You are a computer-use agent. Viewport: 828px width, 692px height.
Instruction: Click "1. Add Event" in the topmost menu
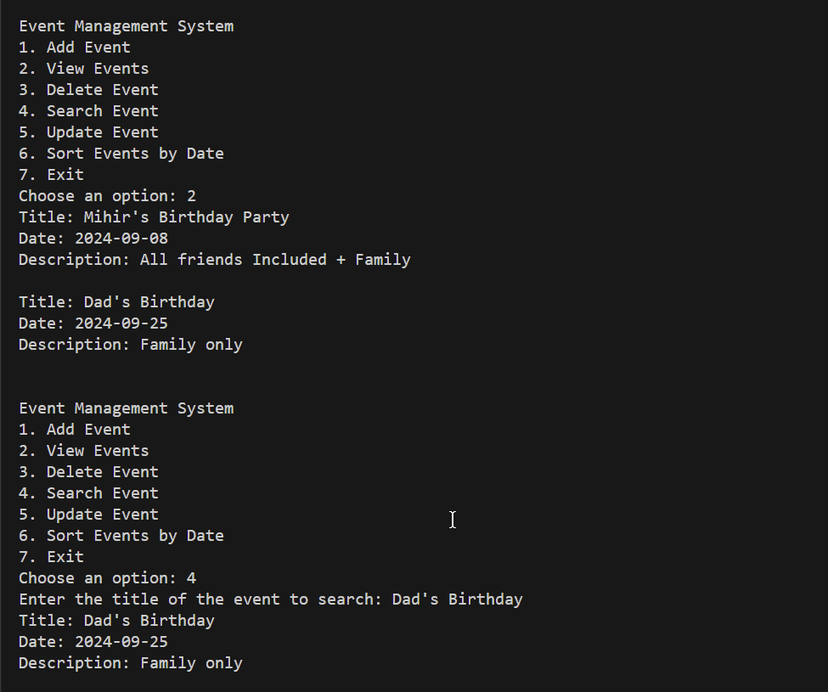[x=74, y=47]
